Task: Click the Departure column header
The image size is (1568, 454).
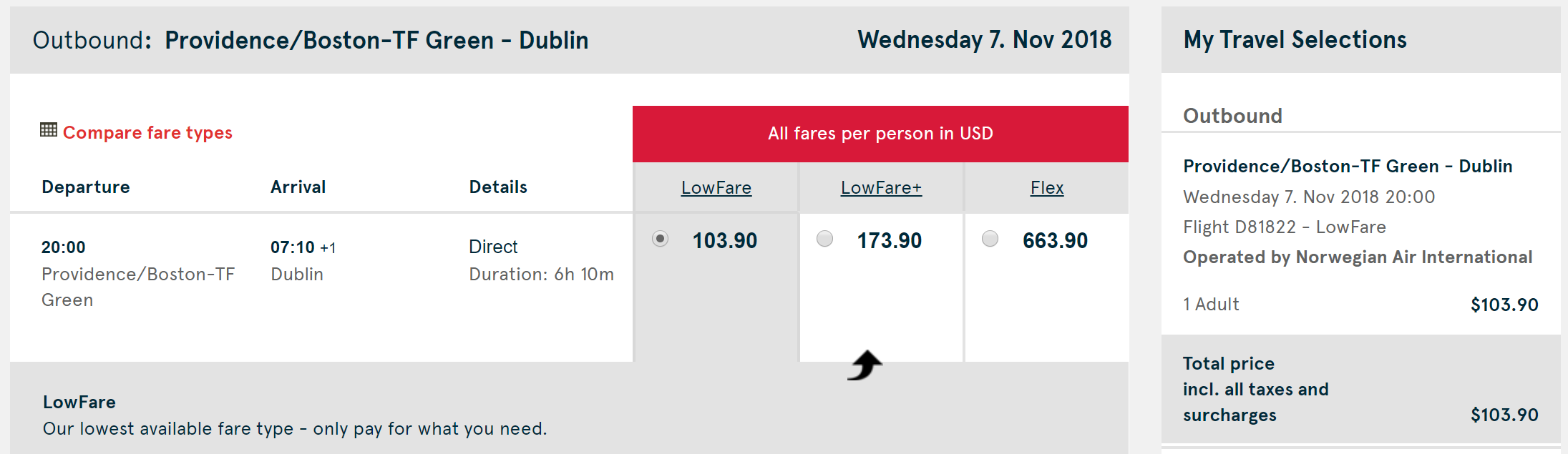Action: click(86, 187)
